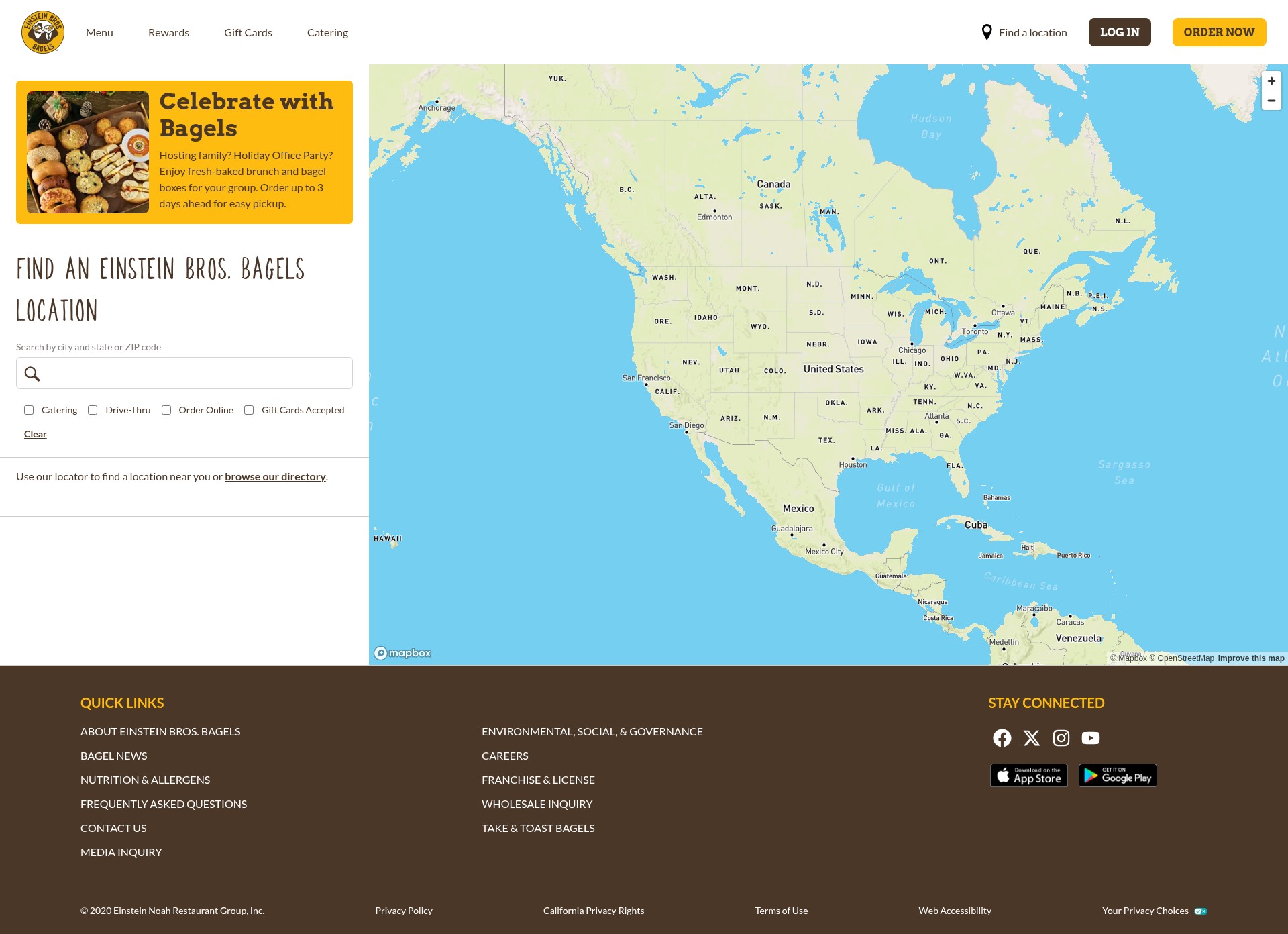This screenshot has width=1288, height=934.
Task: Open the Rewards navigation item
Action: coord(168,32)
